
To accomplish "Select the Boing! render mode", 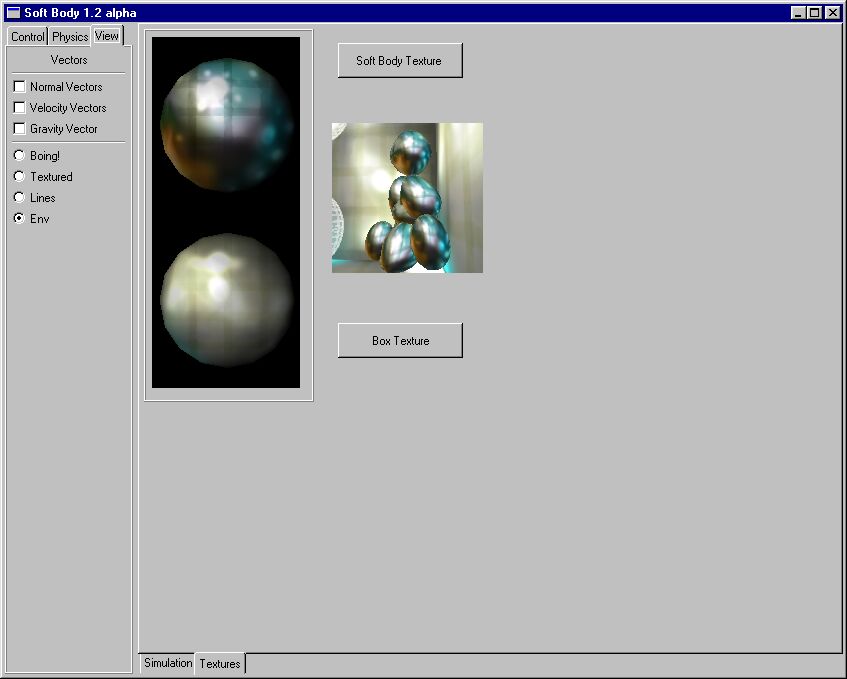I will point(19,156).
